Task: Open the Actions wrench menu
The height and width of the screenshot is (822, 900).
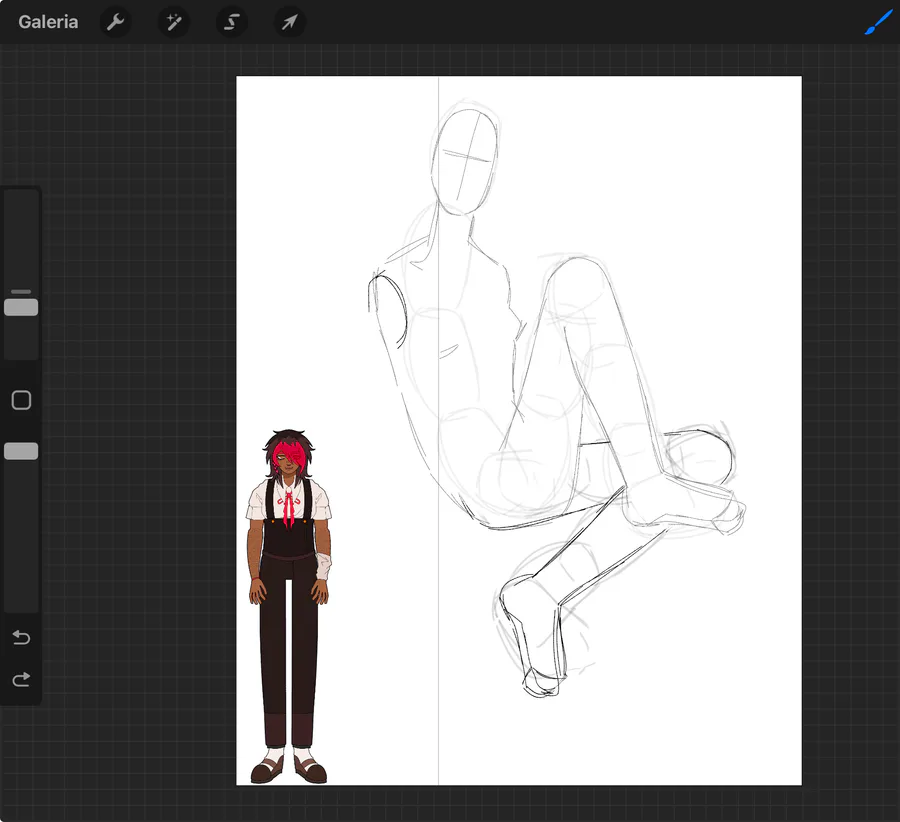Action: 116,22
